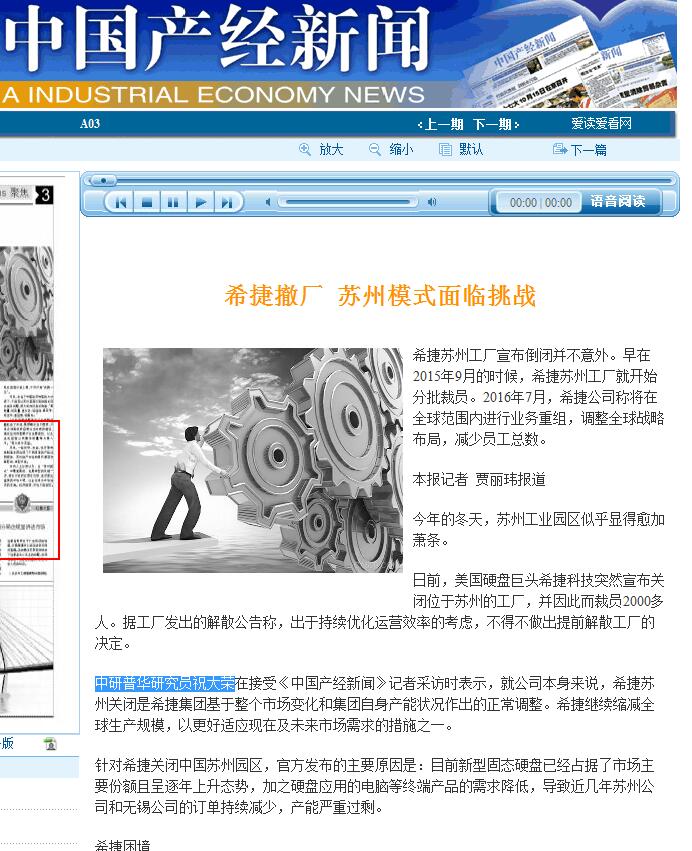Go to next article 下一篇
Viewport: 692px width, 851px height.
coord(588,149)
